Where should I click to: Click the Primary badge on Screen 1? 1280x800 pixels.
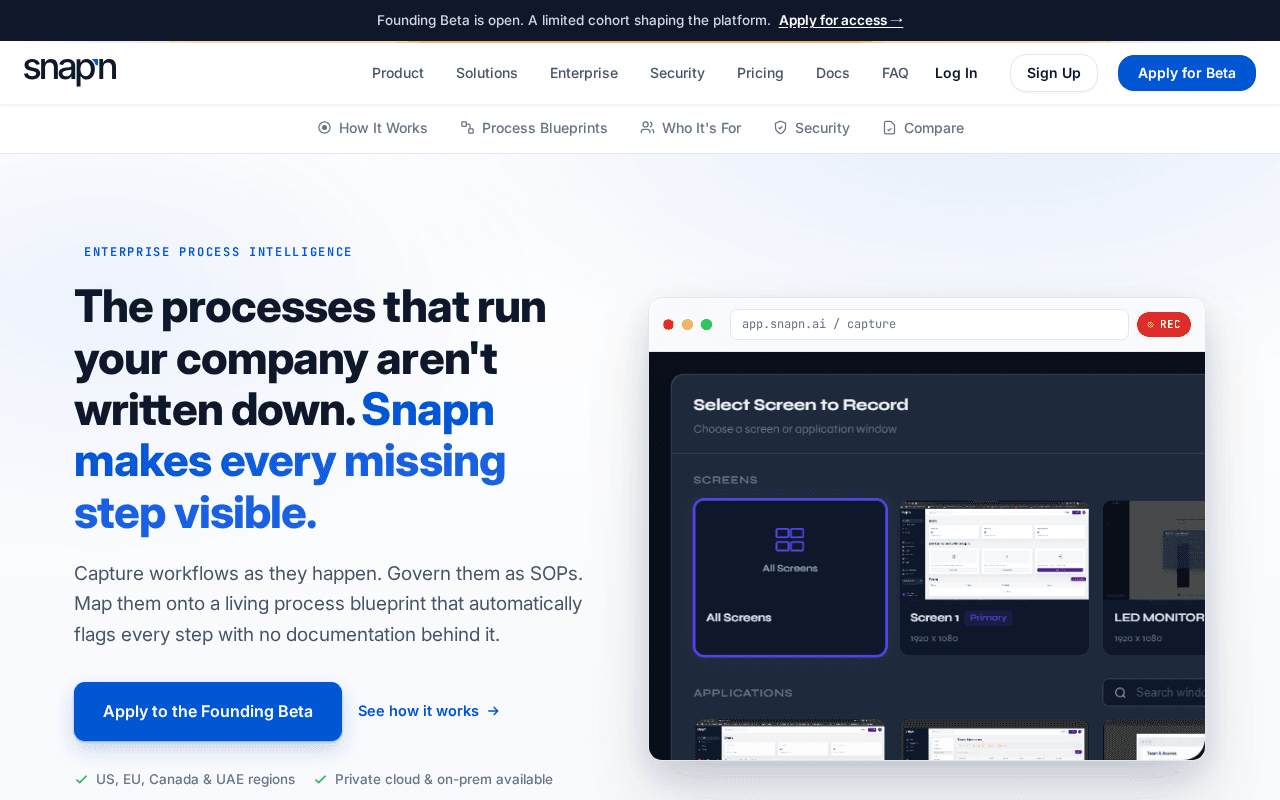988,618
